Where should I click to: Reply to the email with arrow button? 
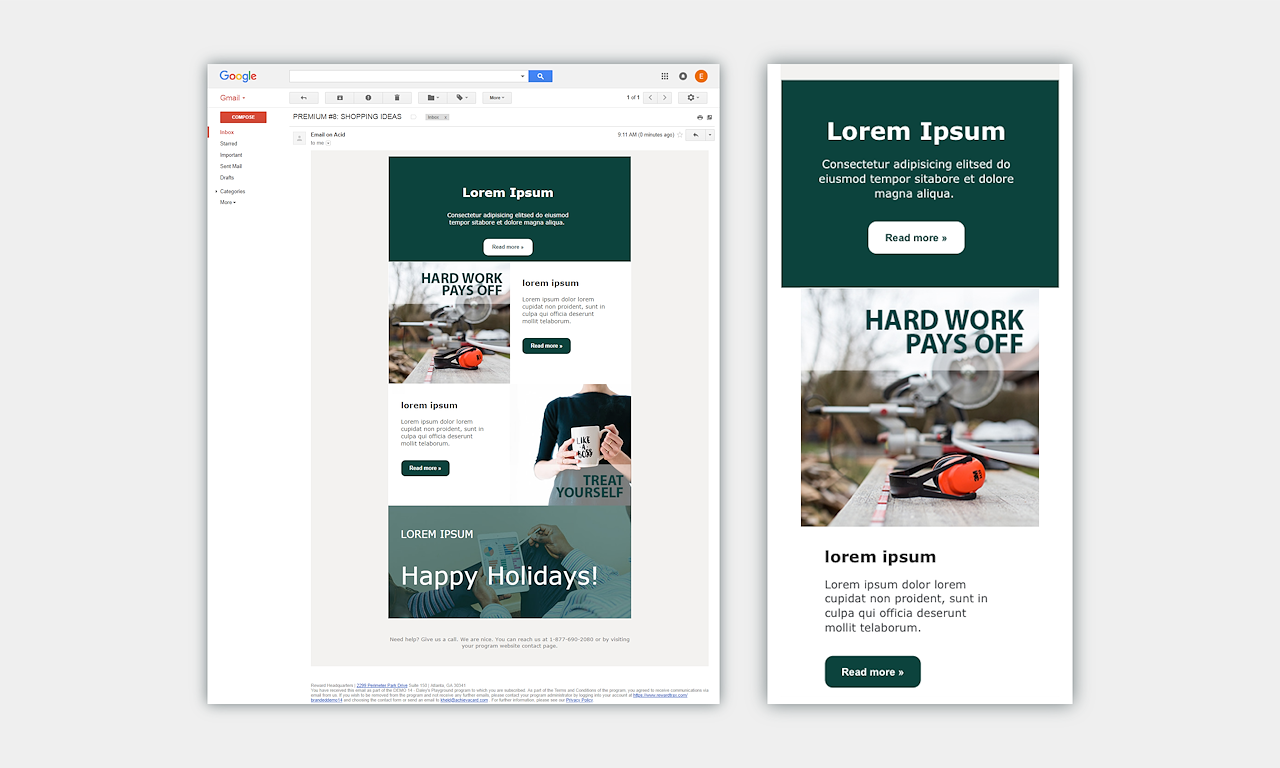696,135
